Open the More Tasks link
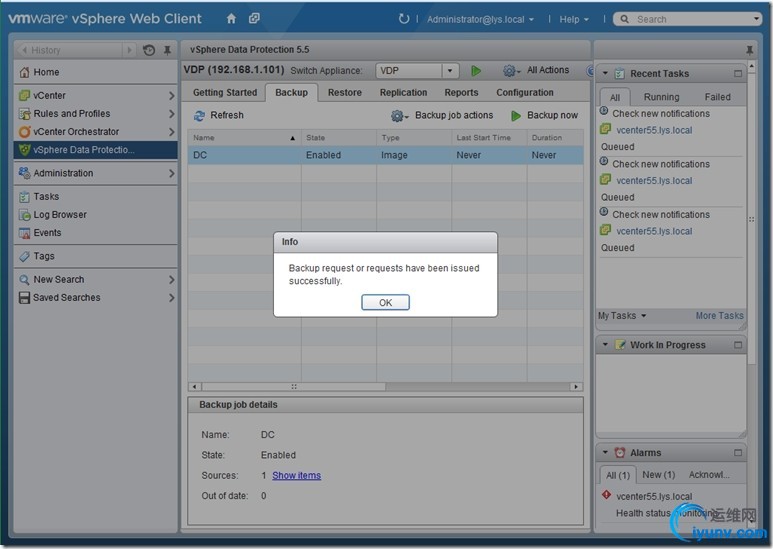This screenshot has width=773, height=549. 719,315
